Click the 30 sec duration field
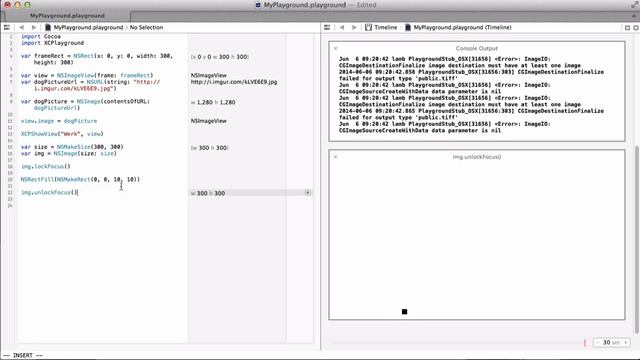Screen dimensions: 640x360 point(611,342)
